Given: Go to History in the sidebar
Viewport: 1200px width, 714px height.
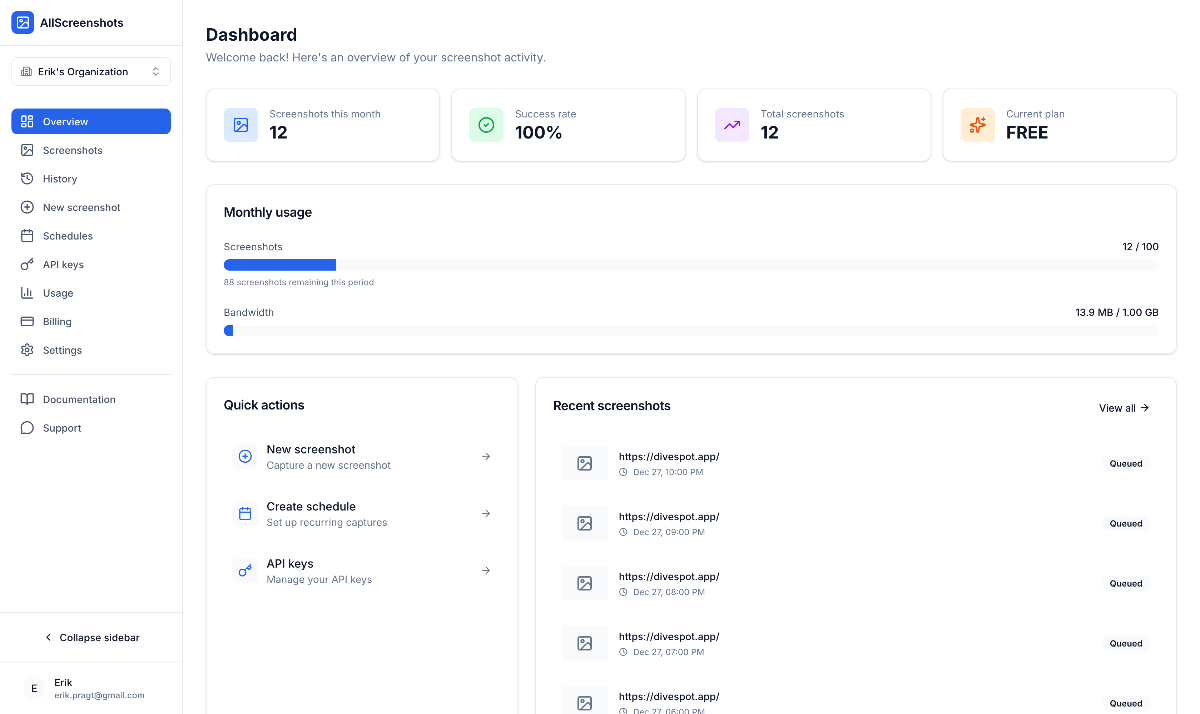Looking at the screenshot, I should (60, 179).
